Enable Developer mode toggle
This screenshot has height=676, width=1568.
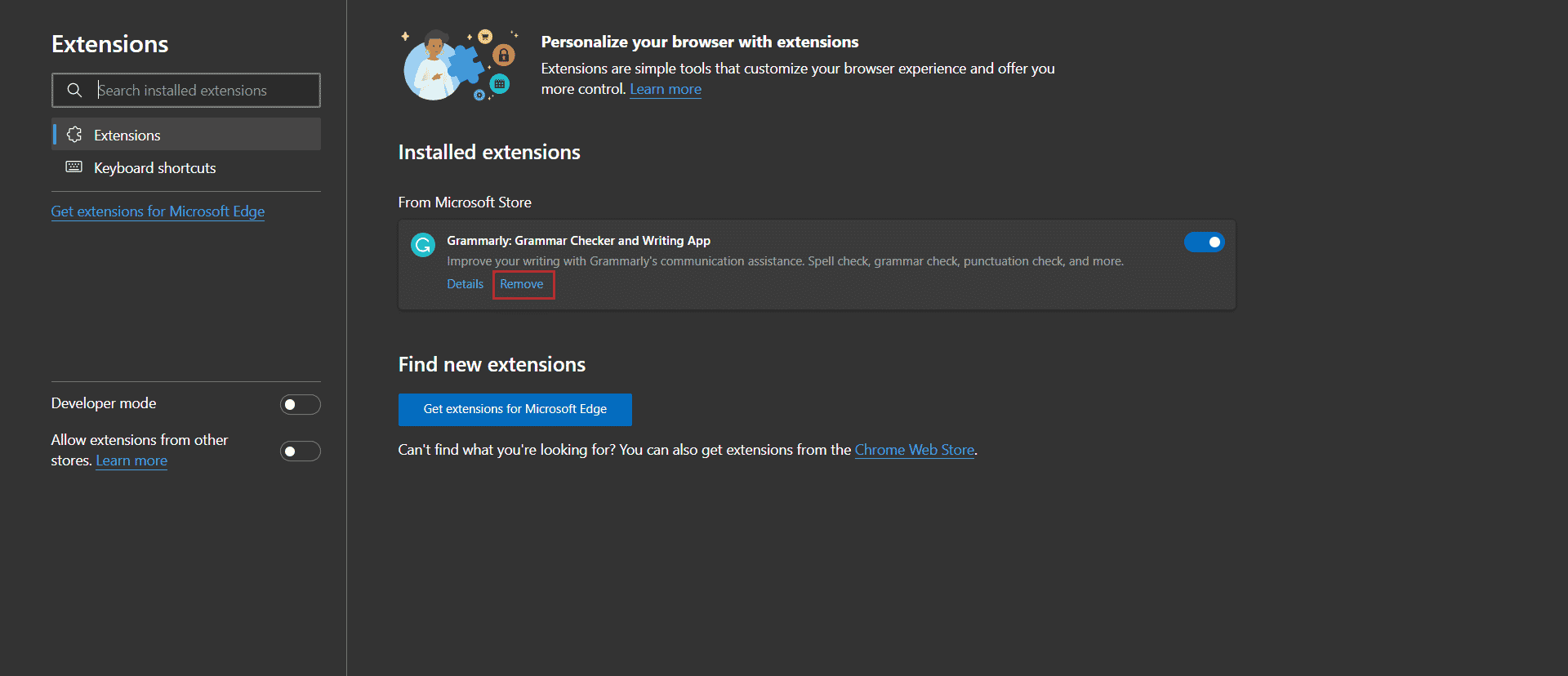tap(301, 405)
